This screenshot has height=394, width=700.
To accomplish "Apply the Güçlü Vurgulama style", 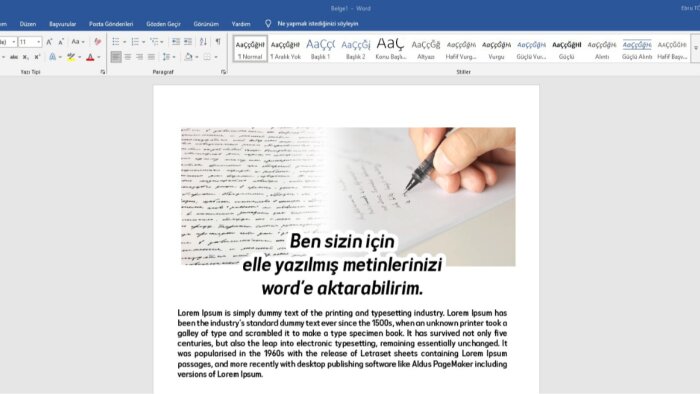I will pos(531,49).
